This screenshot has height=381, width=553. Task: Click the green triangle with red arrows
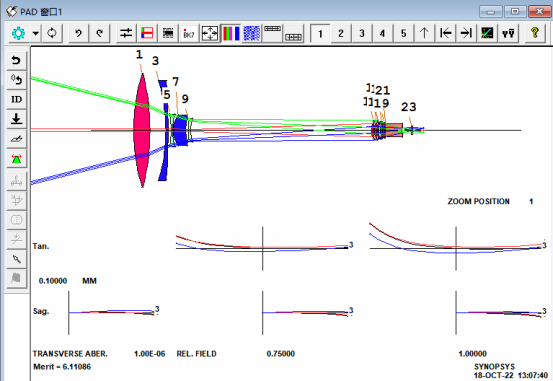click(16, 159)
